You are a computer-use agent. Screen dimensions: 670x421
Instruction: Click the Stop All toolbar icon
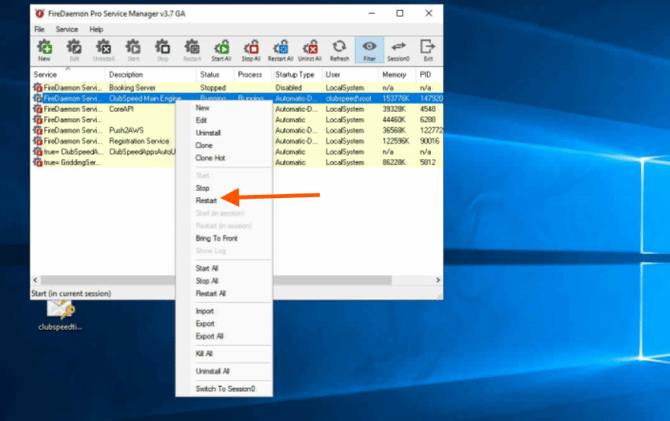pos(252,50)
